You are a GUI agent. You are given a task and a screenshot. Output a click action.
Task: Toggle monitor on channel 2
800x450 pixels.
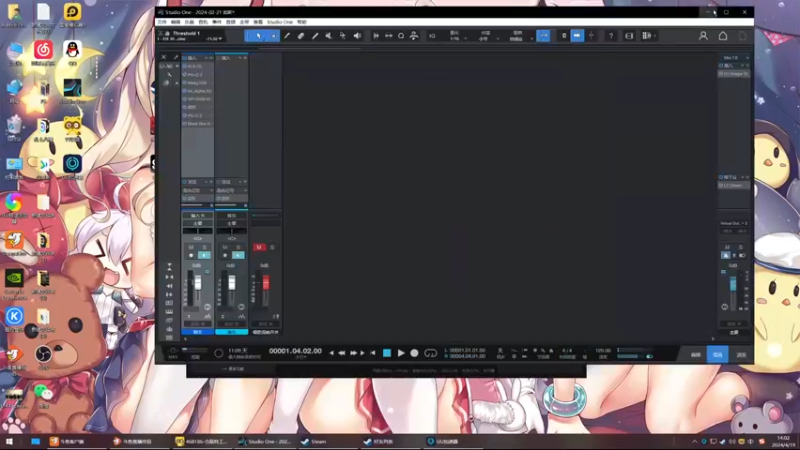click(x=238, y=255)
